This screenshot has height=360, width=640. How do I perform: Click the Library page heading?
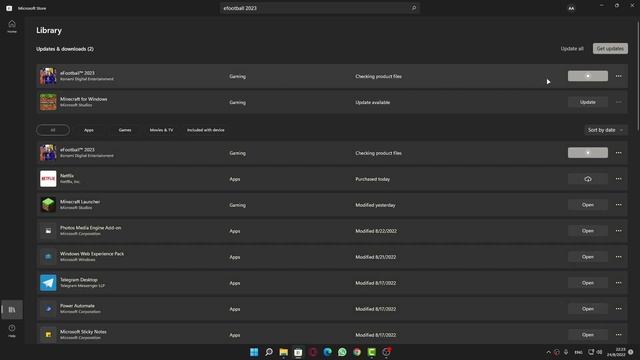pyautogui.click(x=49, y=30)
